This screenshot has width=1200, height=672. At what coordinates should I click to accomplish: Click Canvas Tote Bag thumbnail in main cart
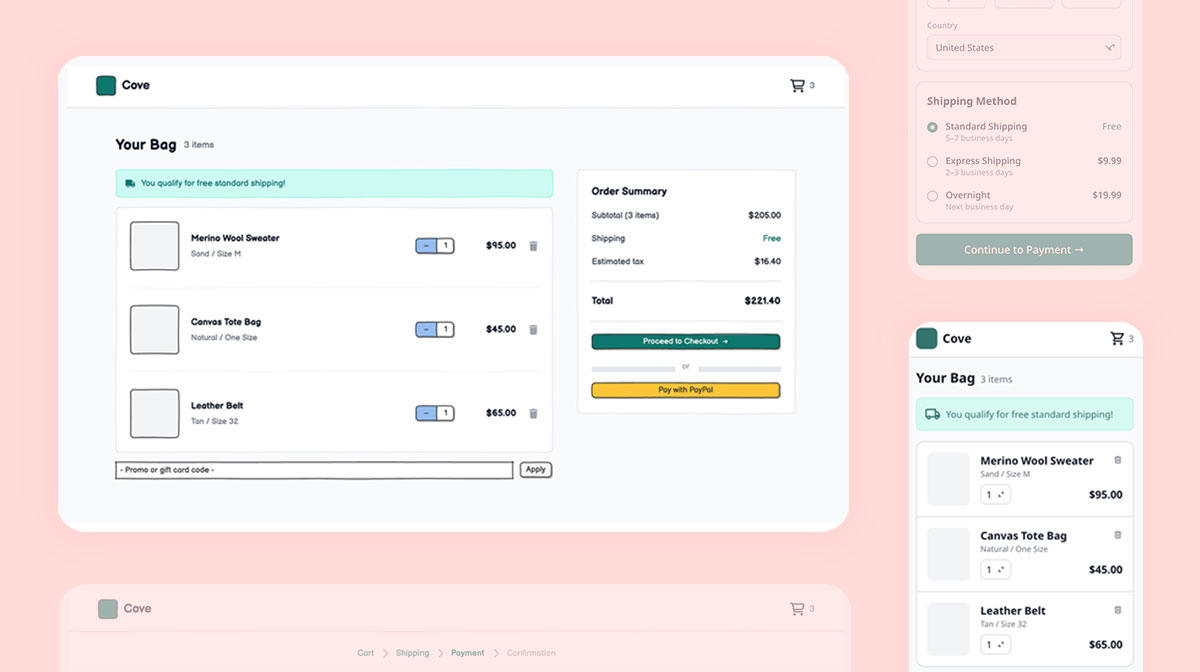tap(155, 330)
